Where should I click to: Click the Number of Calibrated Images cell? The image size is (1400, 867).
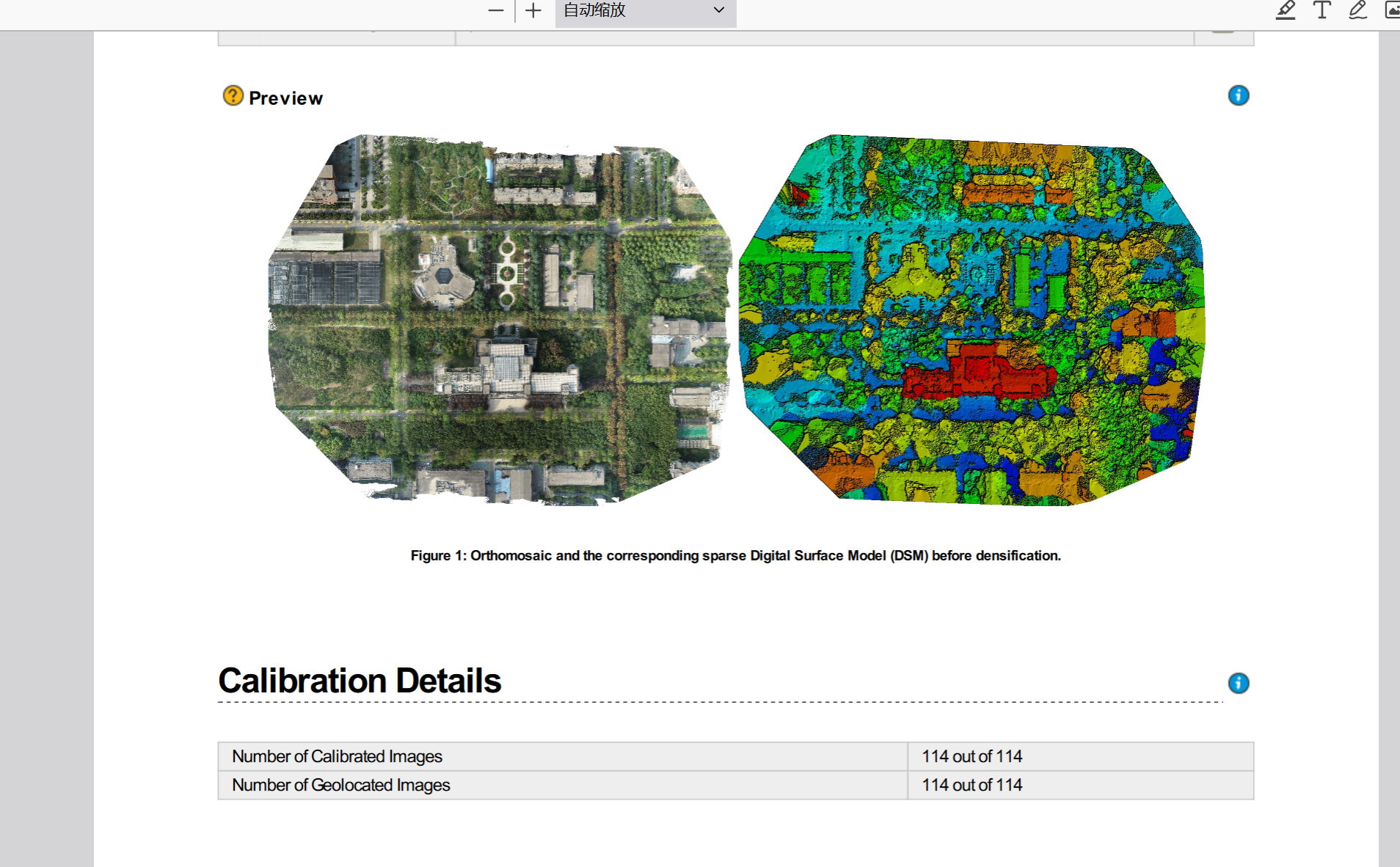tap(338, 756)
